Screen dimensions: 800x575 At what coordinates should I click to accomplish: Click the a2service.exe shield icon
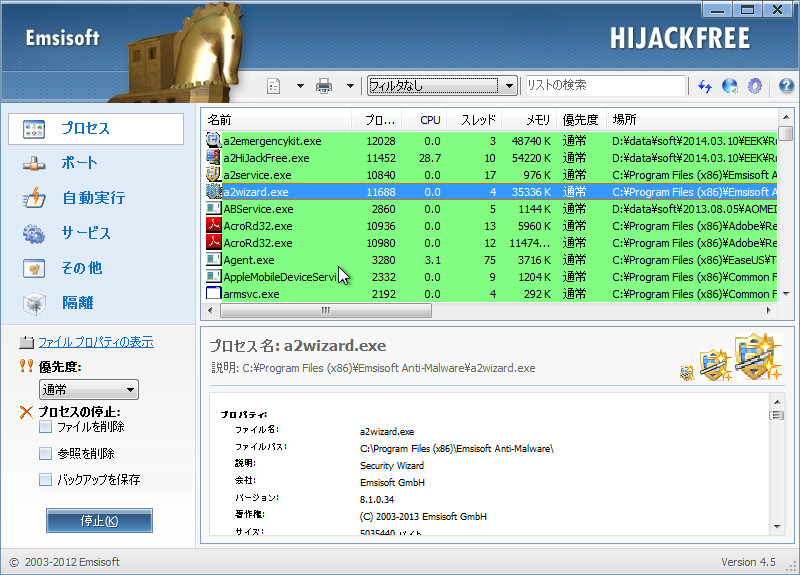tap(213, 174)
